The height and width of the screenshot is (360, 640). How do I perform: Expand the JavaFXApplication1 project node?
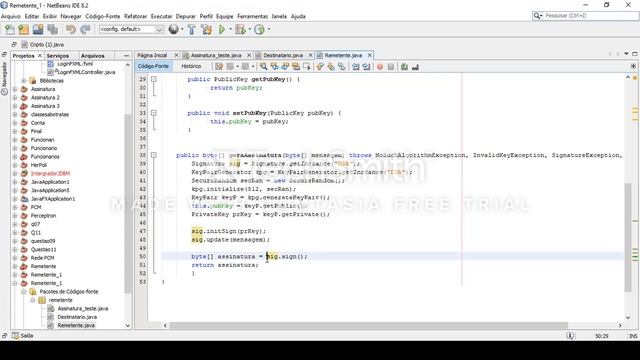point(15,199)
